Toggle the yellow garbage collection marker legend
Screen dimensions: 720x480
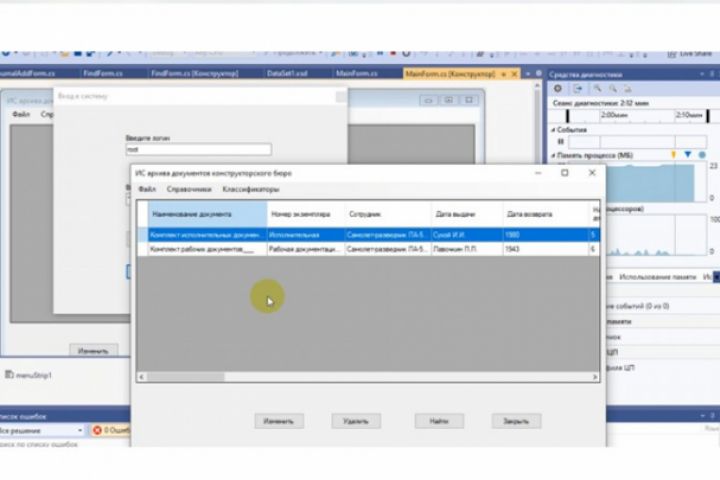coord(674,155)
